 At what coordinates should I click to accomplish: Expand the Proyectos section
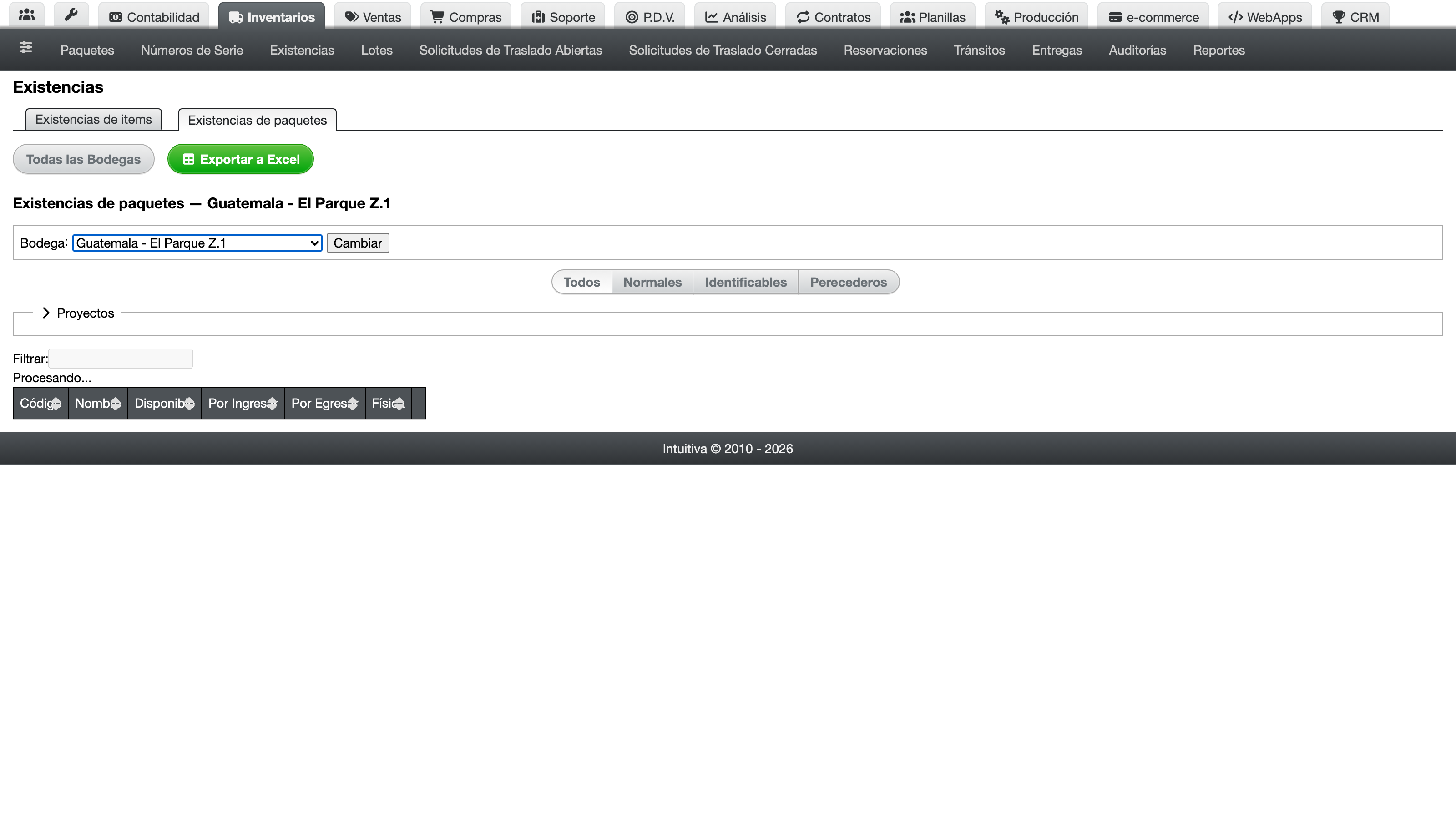(x=78, y=313)
